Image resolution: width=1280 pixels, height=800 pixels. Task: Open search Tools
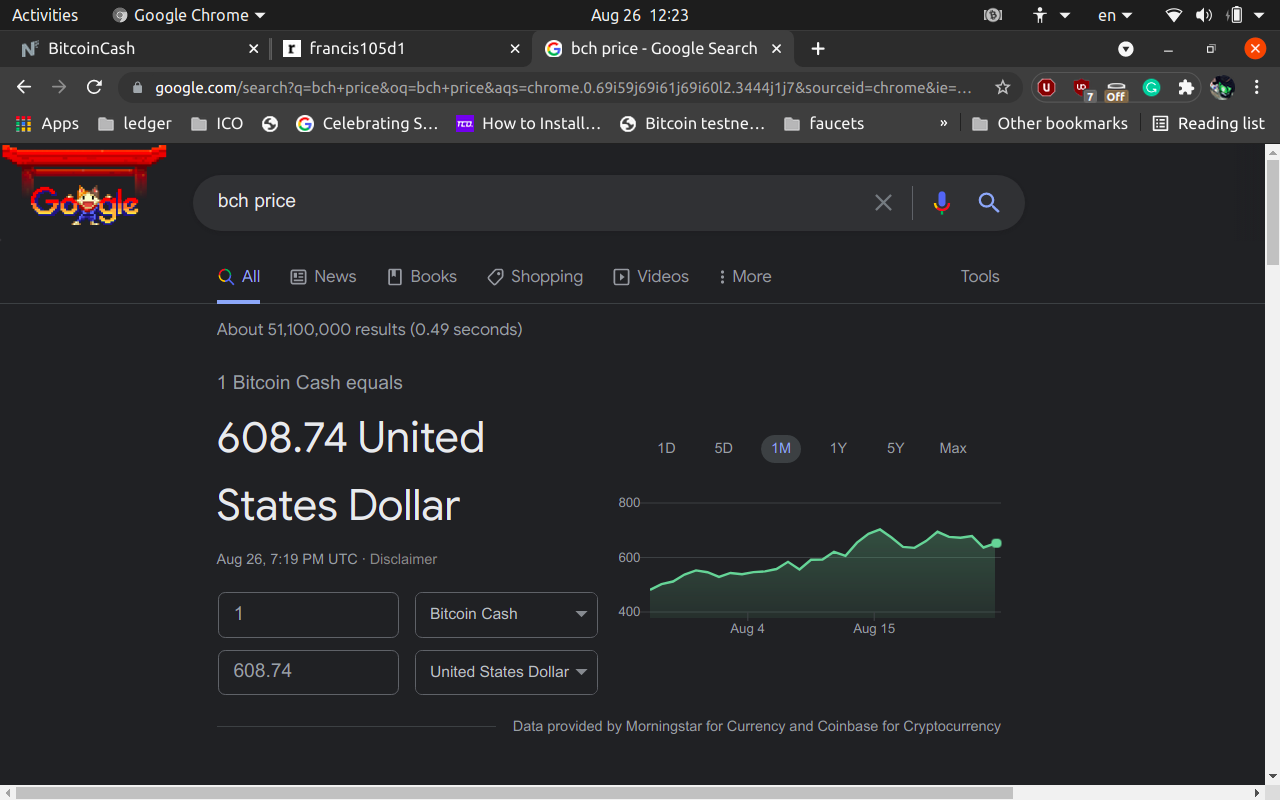980,277
